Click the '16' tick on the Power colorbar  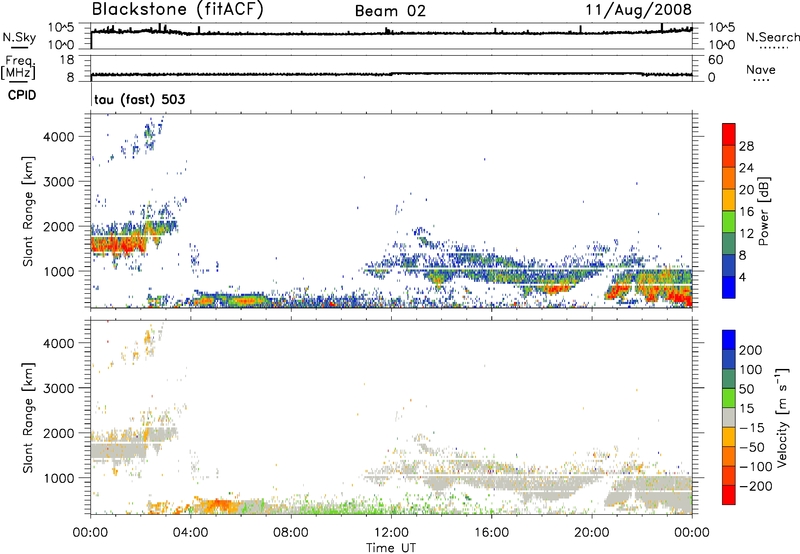pyautogui.click(x=746, y=212)
